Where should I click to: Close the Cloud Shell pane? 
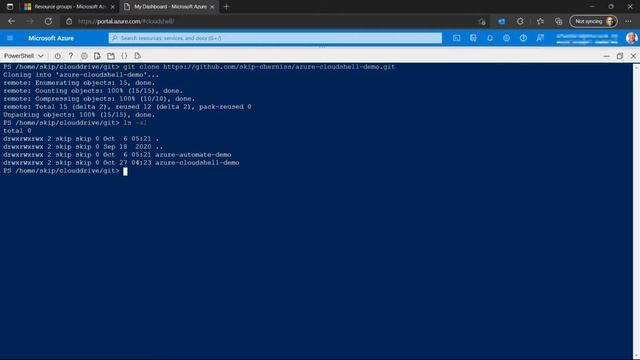pos(633,56)
